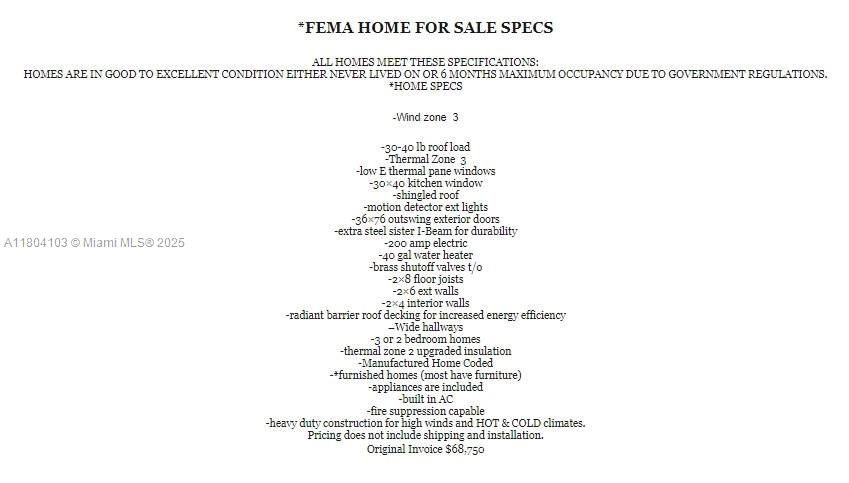
Task: Select the 'Wide hallways' spec line
Action: tap(425, 327)
